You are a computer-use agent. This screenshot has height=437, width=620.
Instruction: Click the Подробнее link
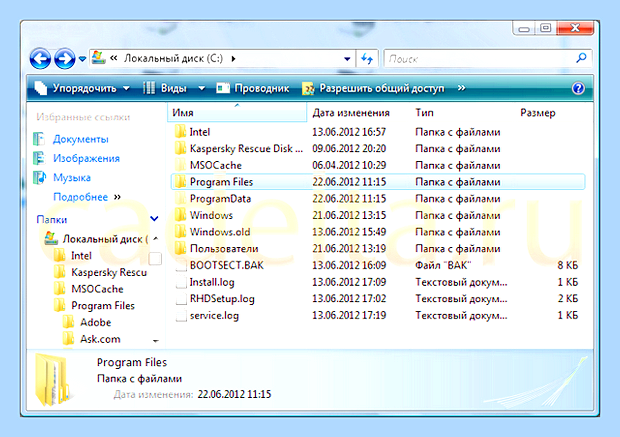pyautogui.click(x=80, y=197)
